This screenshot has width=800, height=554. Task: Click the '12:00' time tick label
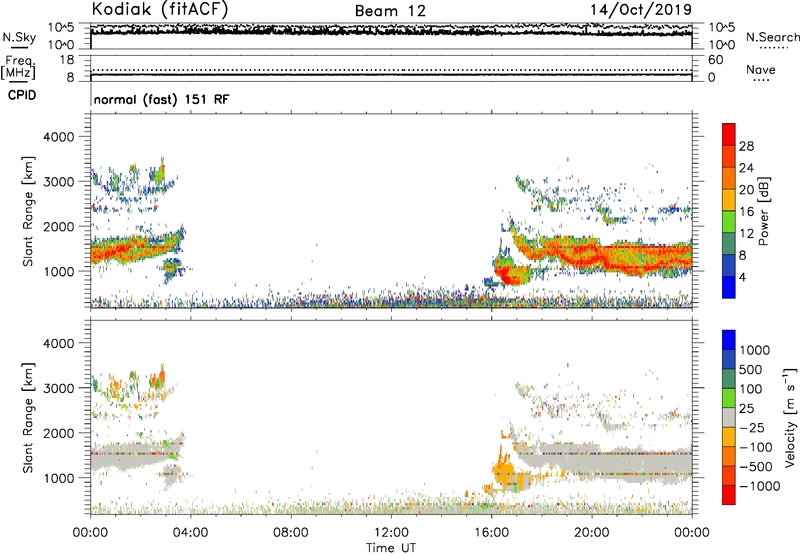point(391,533)
